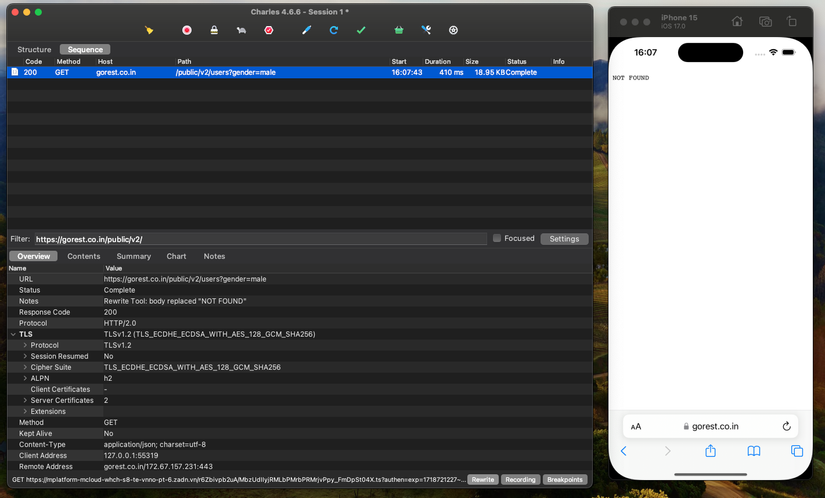Click the Rotate device icon in simulator
Image resolution: width=825 pixels, height=498 pixels.
792,22
